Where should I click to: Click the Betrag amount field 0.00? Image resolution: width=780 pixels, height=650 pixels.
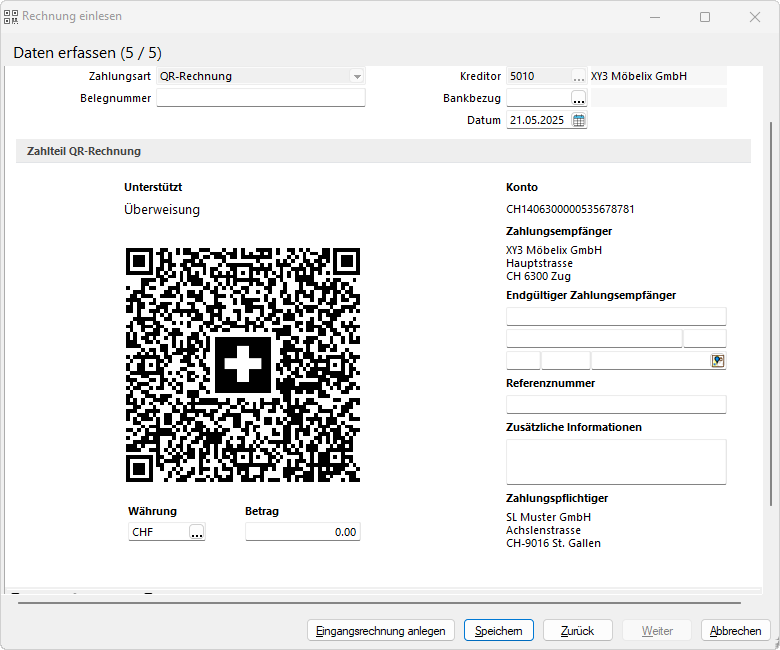tap(302, 532)
